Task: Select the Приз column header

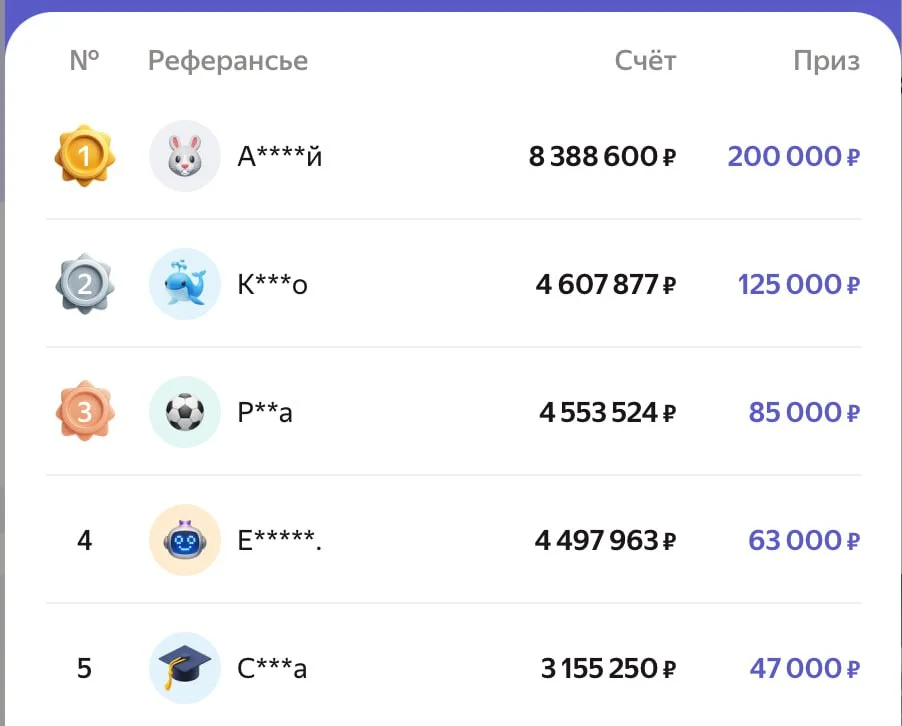Action: click(x=826, y=61)
